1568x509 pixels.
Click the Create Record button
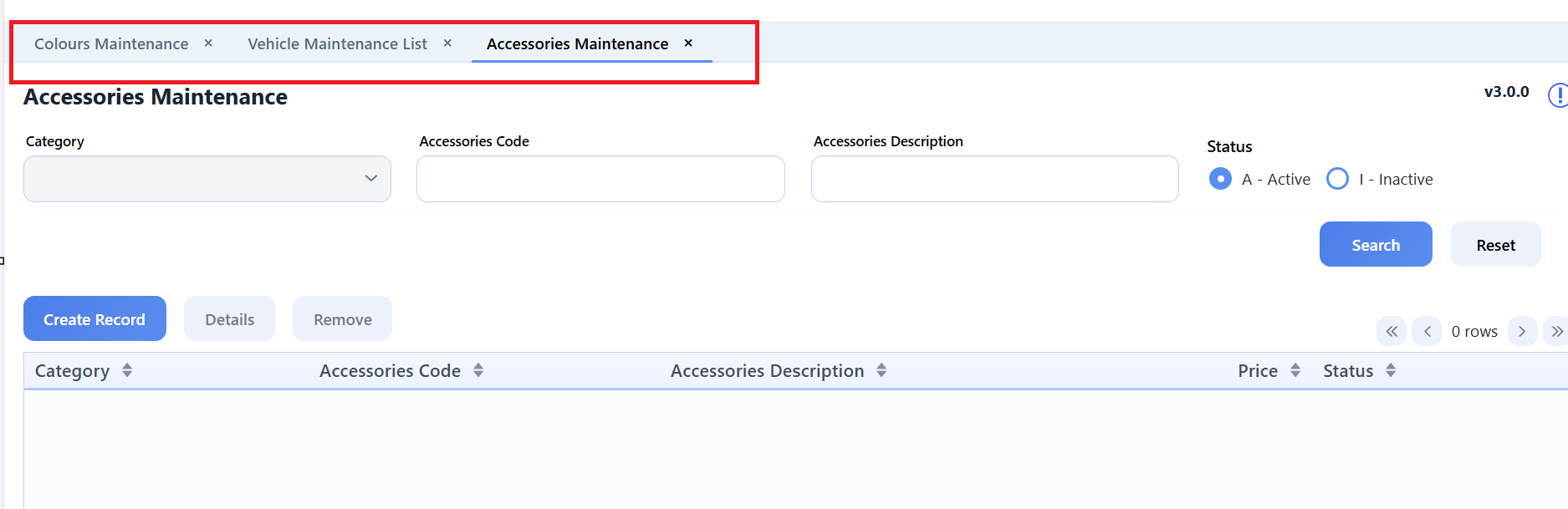click(x=94, y=319)
